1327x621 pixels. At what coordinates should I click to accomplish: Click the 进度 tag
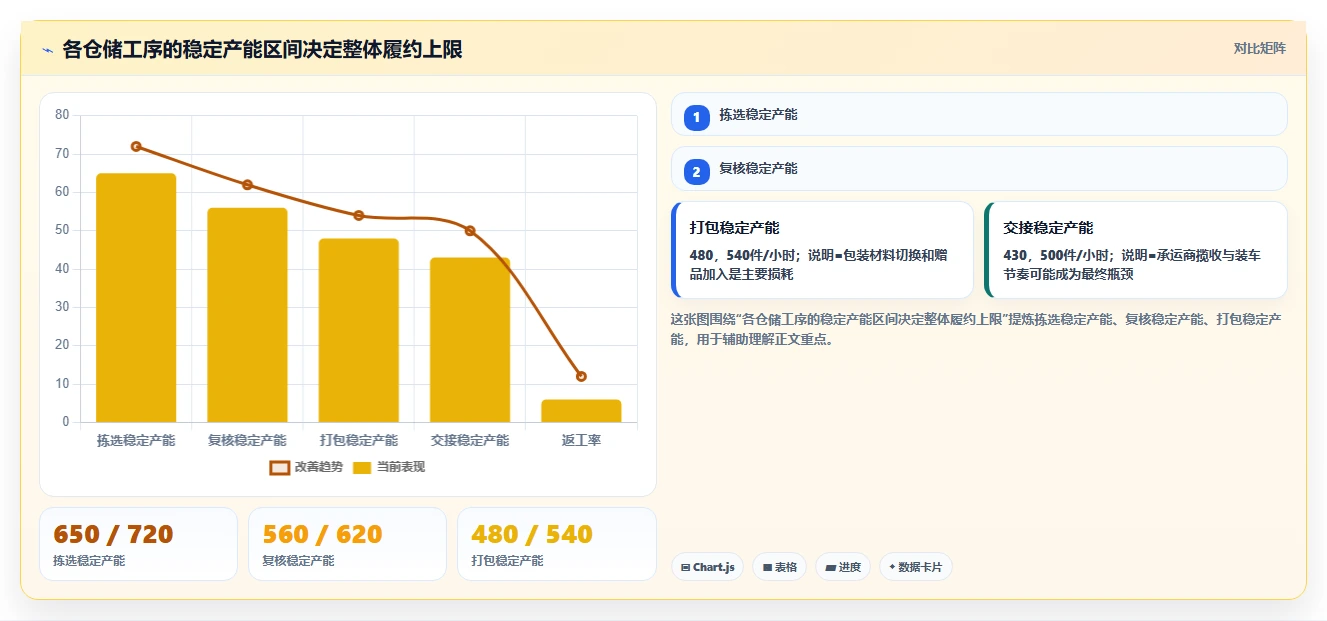point(843,567)
